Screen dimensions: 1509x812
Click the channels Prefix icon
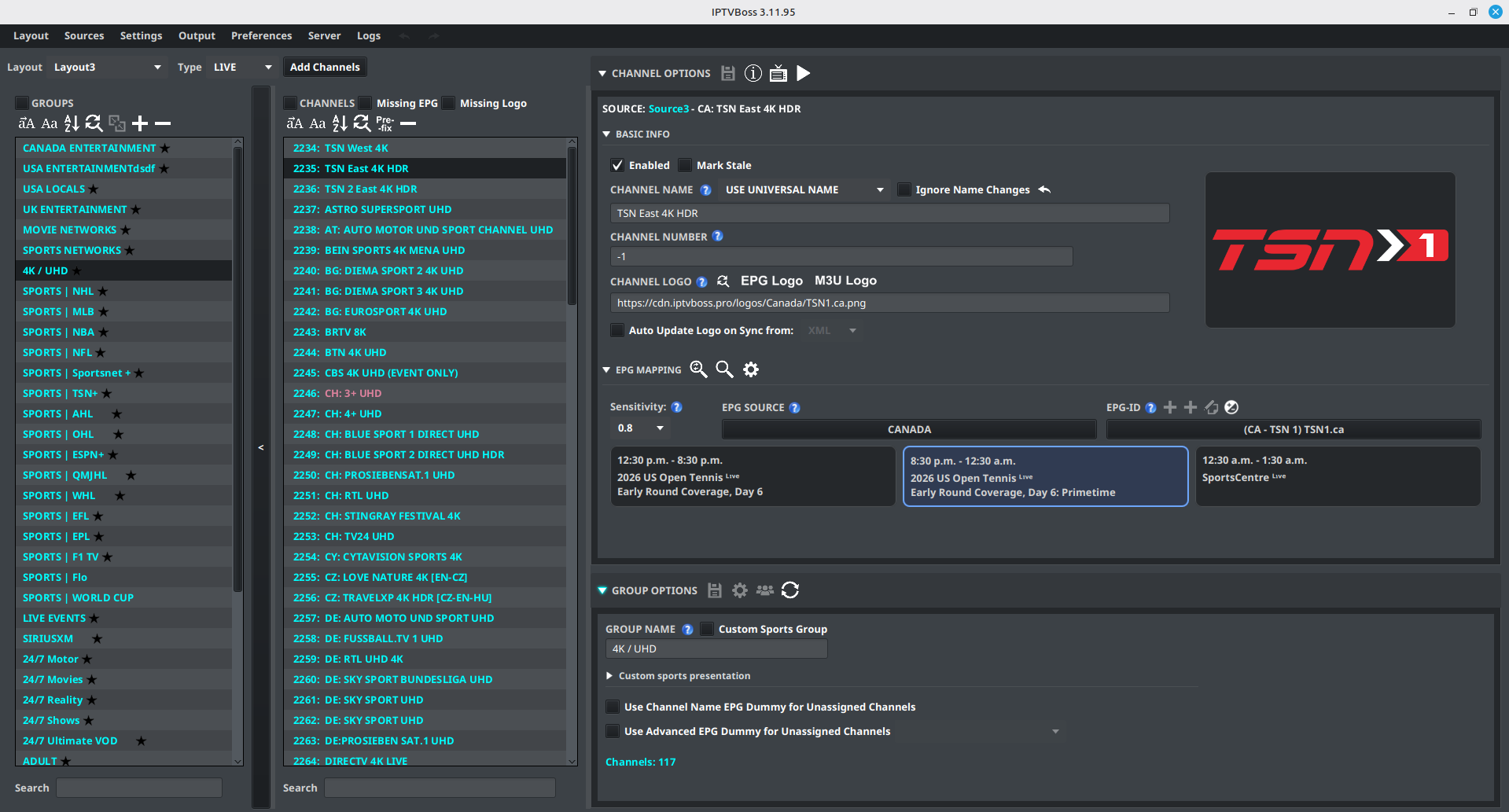(x=385, y=123)
